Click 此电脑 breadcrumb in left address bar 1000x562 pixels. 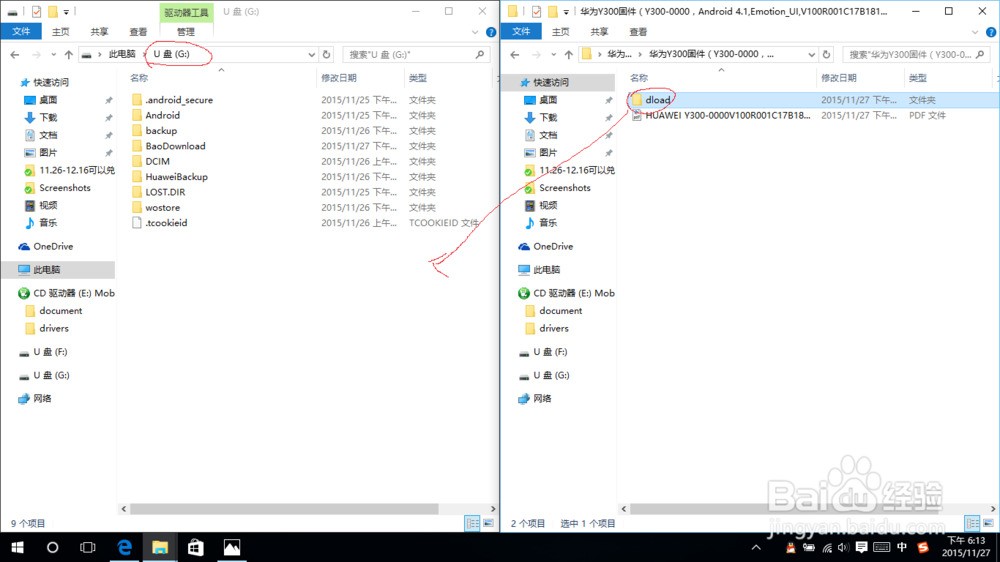click(122, 54)
